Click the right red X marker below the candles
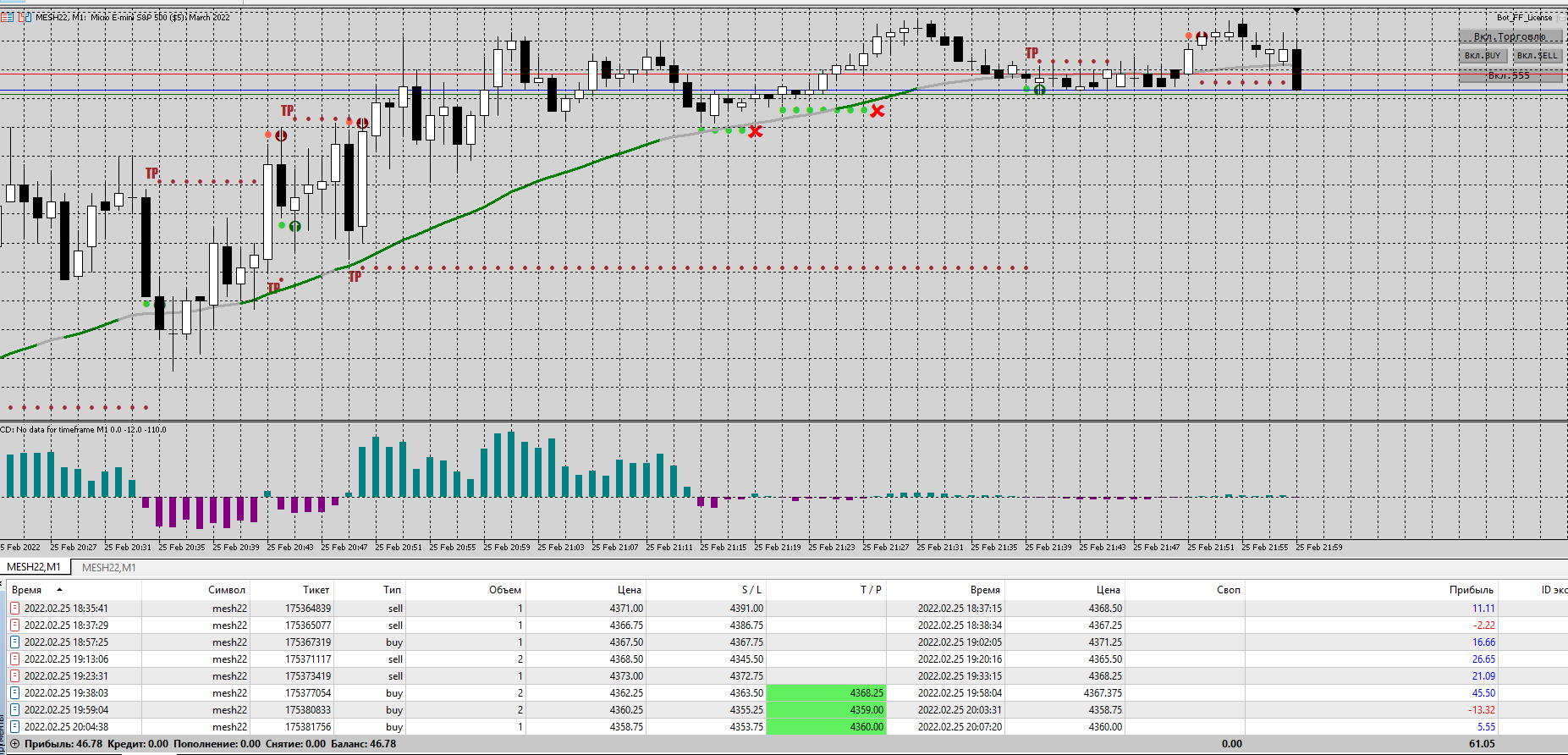The width and height of the screenshot is (1568, 755). tap(878, 111)
